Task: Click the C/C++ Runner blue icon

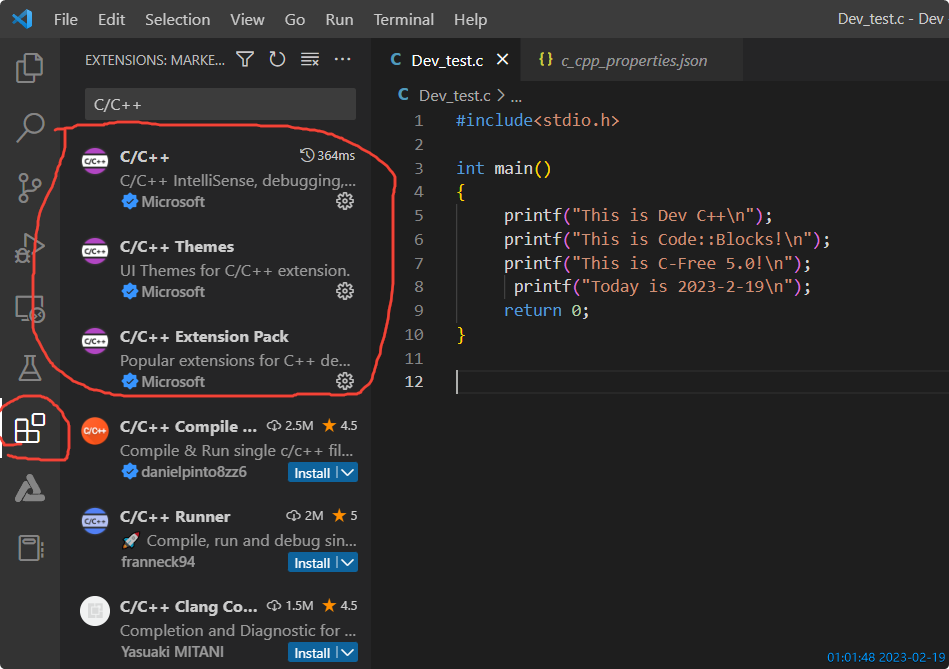Action: point(95,521)
